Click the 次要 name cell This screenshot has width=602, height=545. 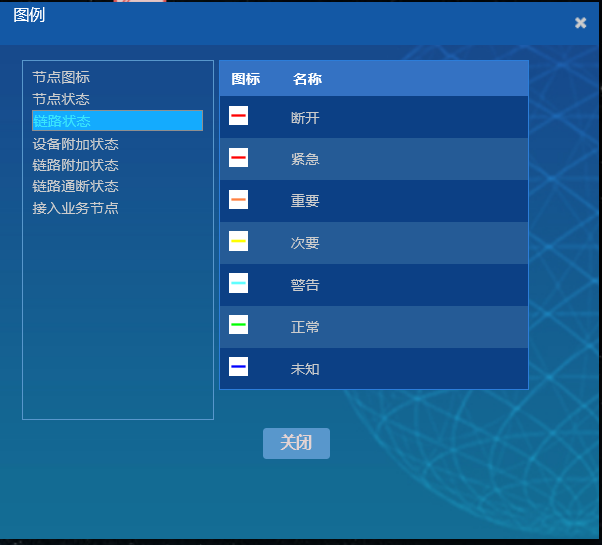[x=305, y=243]
